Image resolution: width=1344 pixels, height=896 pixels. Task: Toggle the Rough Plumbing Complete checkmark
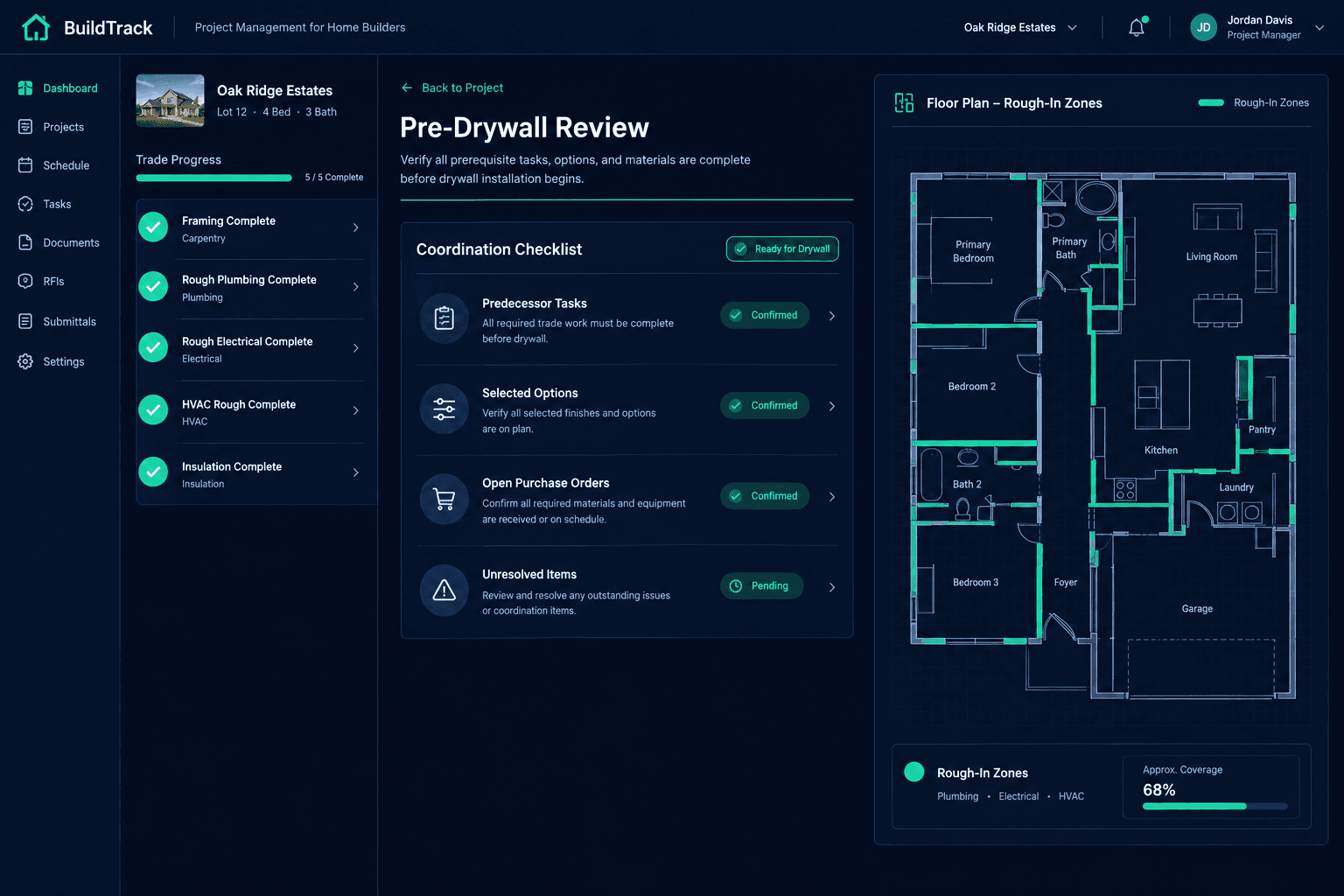pos(153,287)
